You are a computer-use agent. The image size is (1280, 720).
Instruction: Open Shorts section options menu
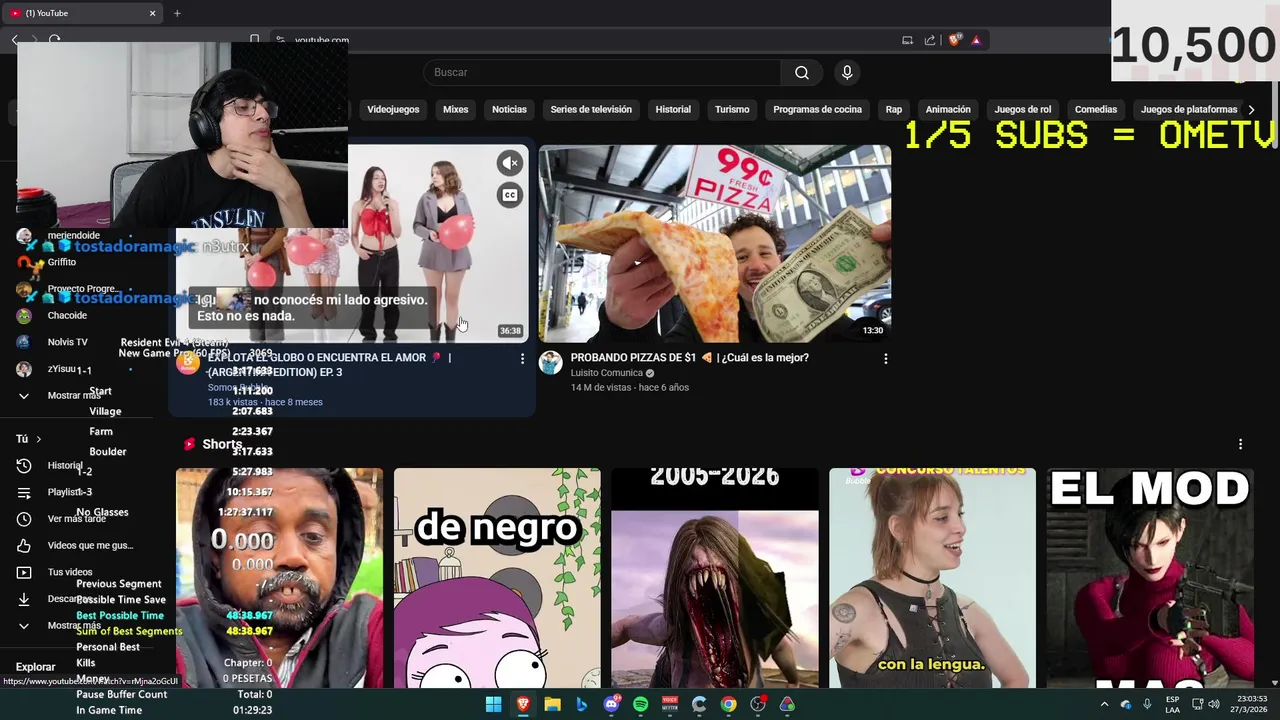(1240, 444)
